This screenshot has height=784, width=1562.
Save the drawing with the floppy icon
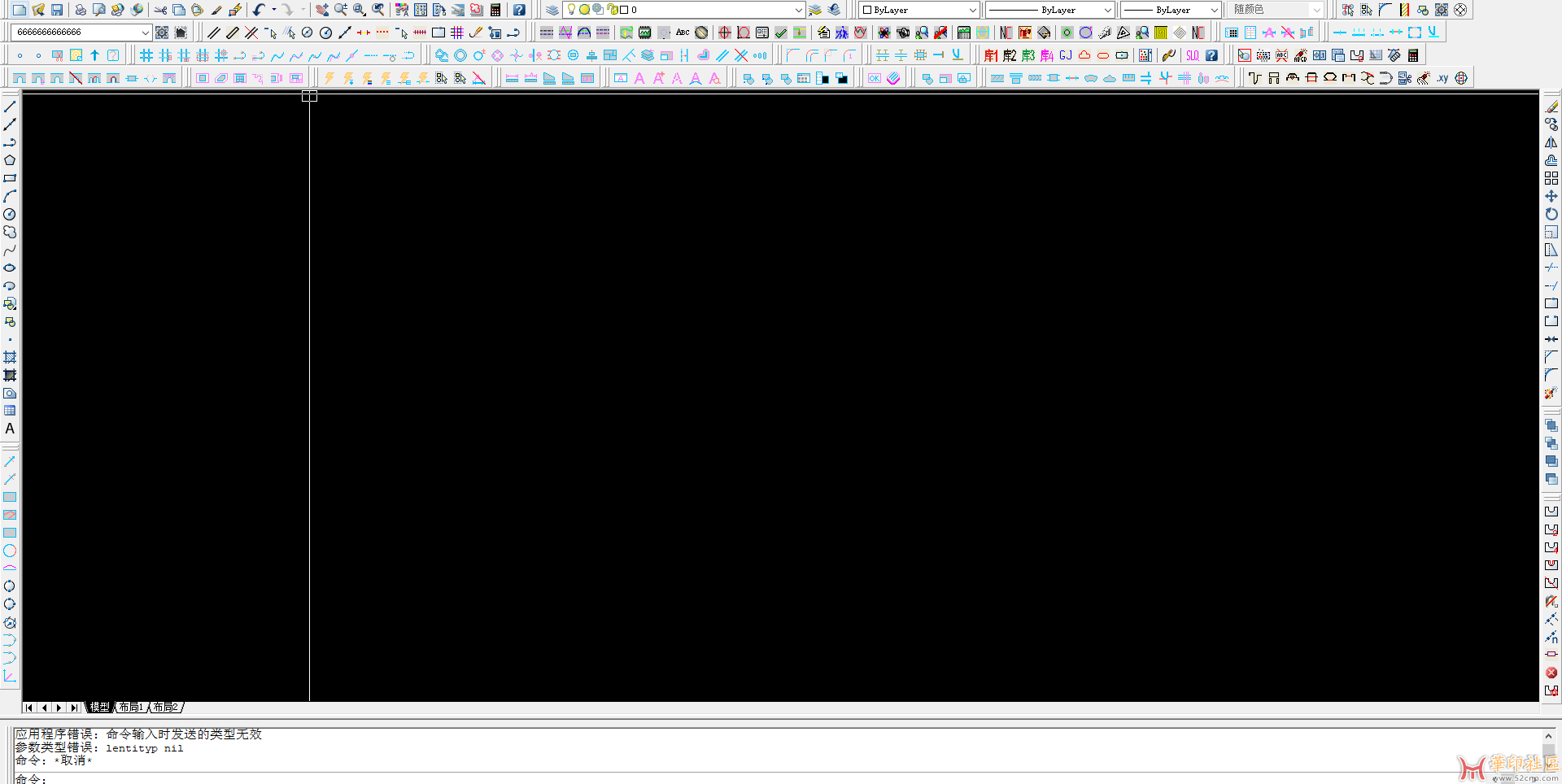click(57, 10)
